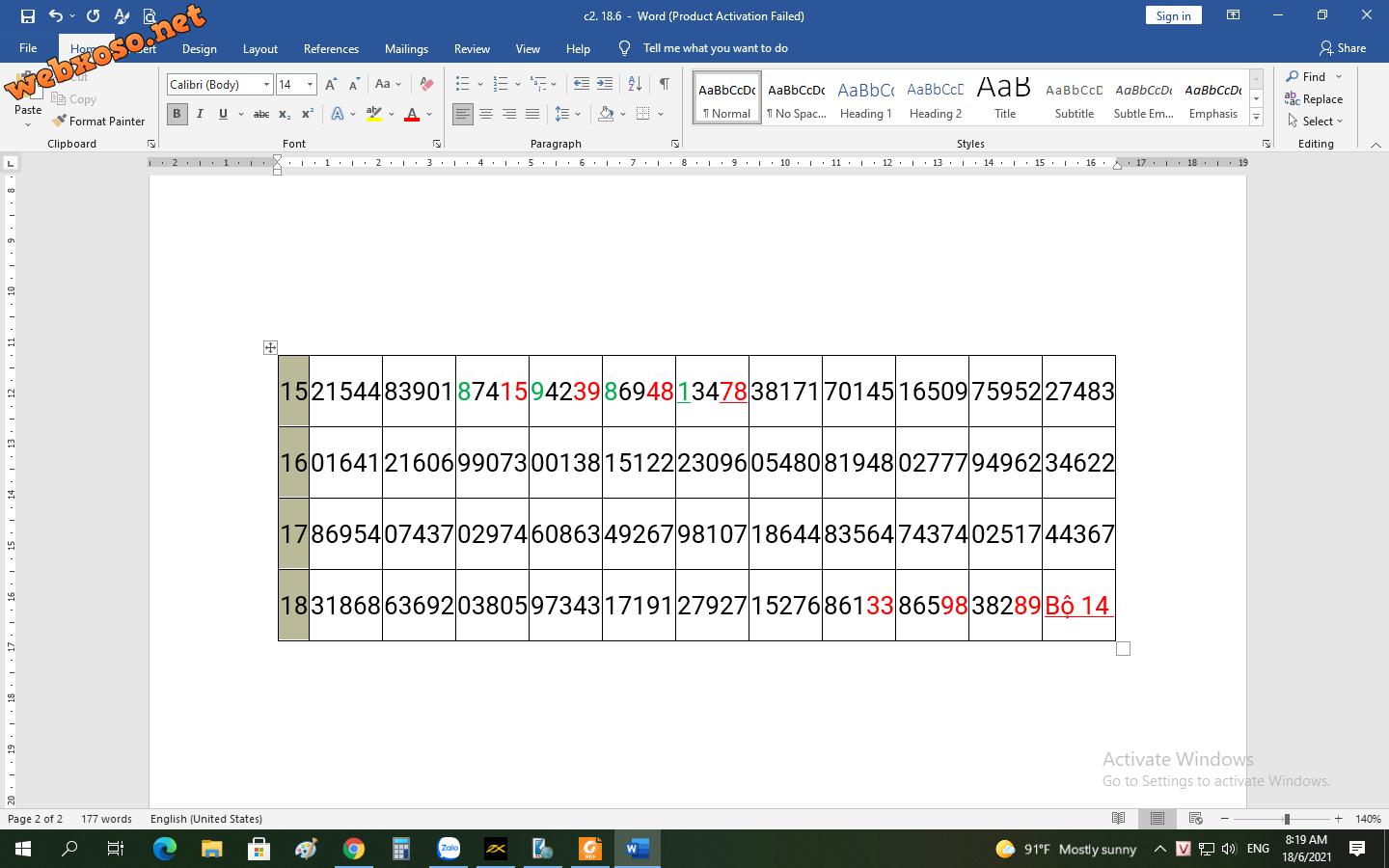1389x868 pixels.
Task: Open the Layout ribbon tab
Action: point(259,48)
